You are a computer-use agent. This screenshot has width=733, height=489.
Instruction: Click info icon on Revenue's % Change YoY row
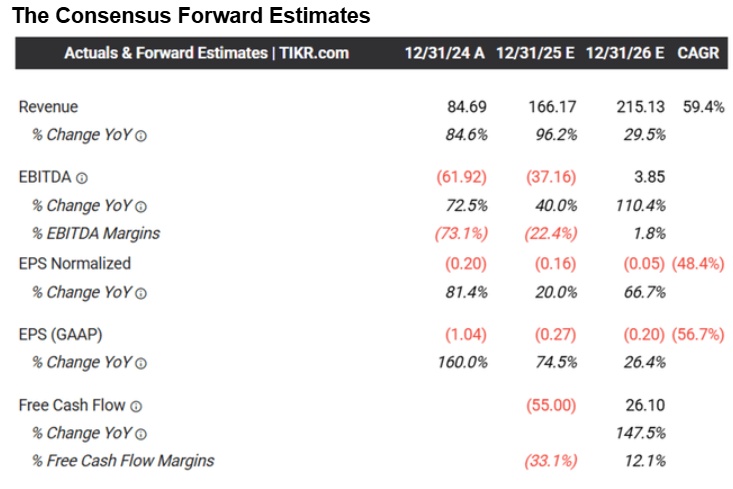click(x=140, y=135)
